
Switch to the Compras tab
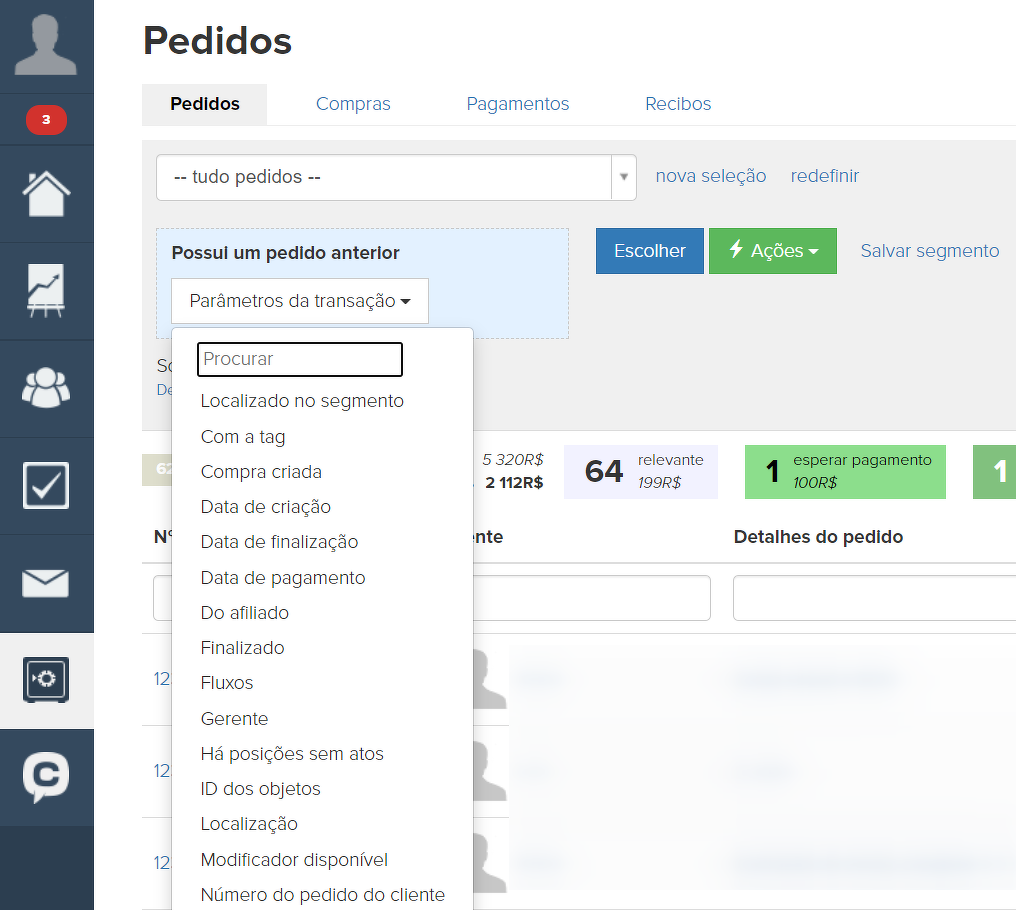(353, 104)
